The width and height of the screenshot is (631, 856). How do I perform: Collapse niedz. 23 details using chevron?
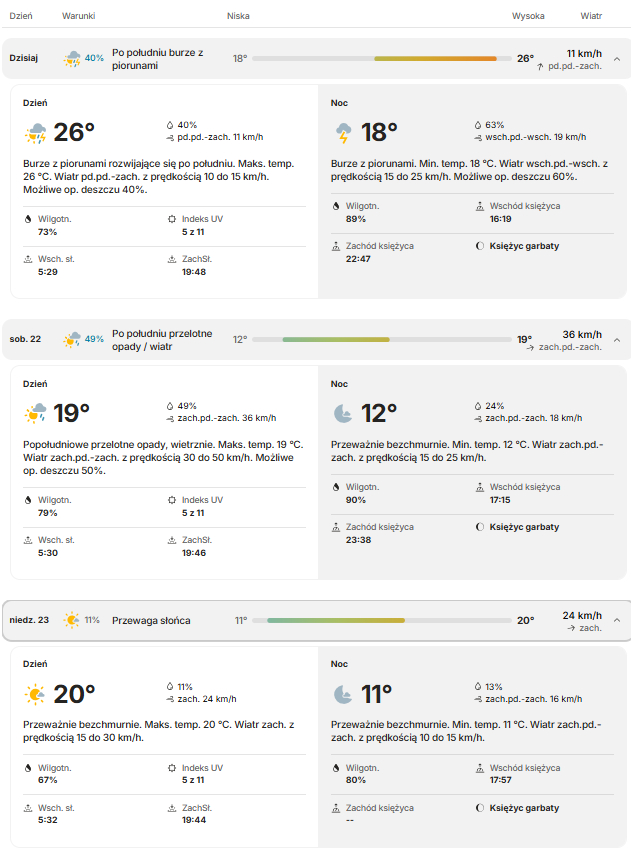(617, 620)
